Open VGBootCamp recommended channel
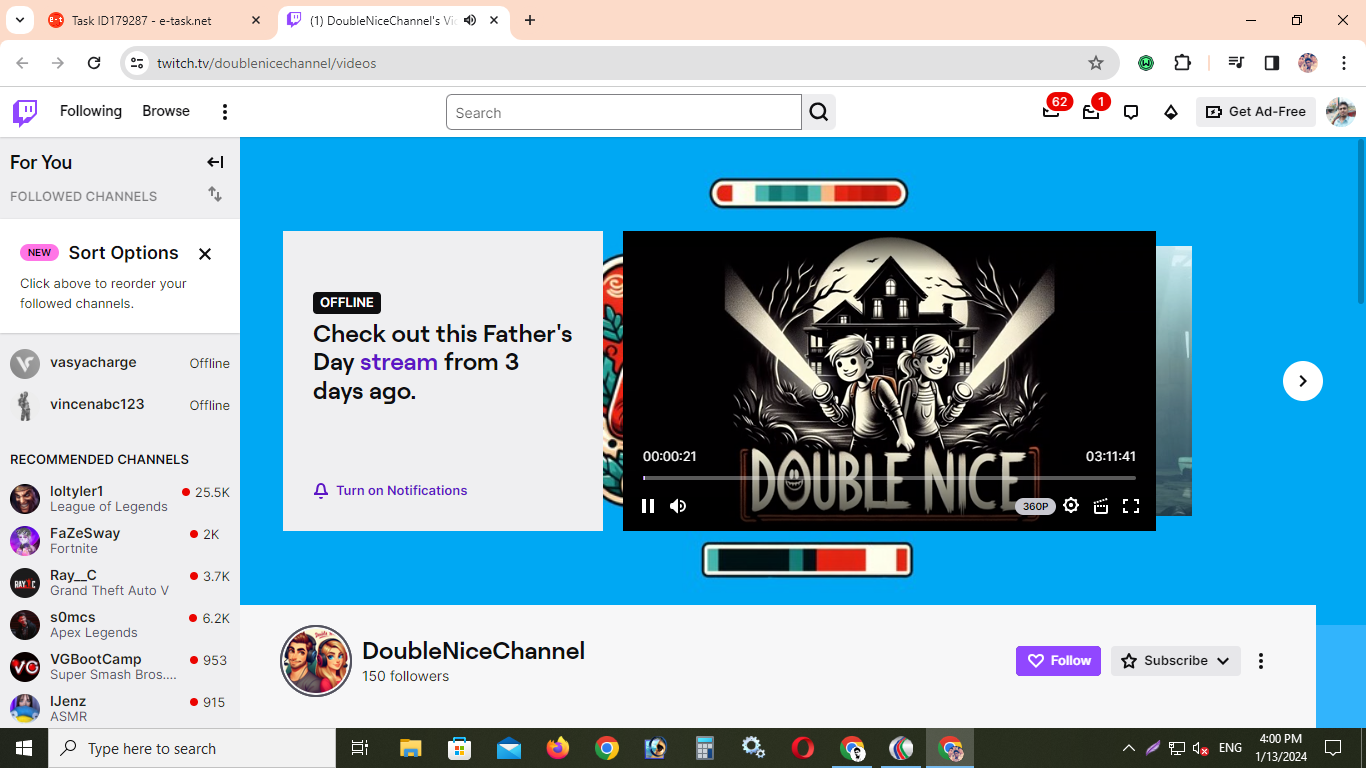1366x768 pixels. point(120,666)
